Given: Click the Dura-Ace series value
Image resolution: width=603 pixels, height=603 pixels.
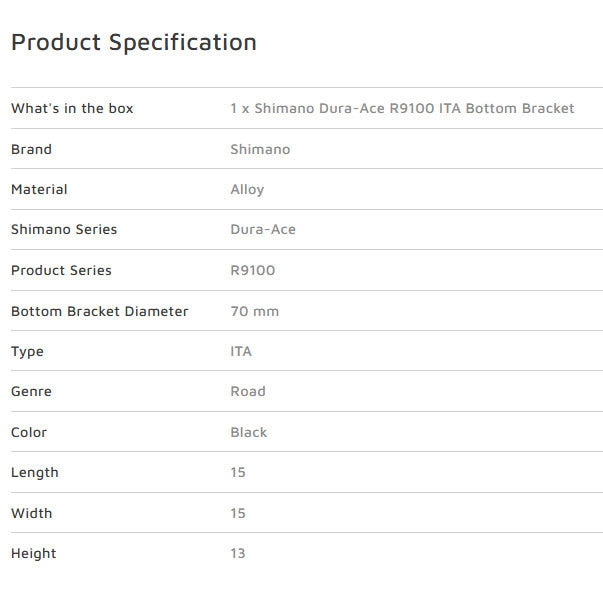Looking at the screenshot, I should (263, 229).
